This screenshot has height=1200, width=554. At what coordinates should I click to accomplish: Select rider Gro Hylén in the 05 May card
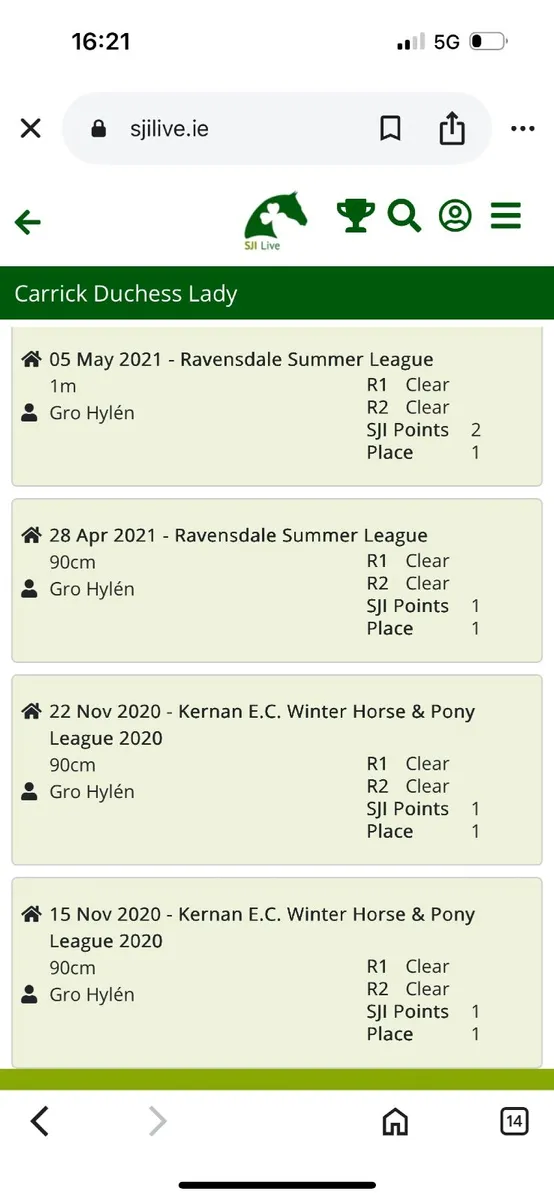(x=91, y=413)
